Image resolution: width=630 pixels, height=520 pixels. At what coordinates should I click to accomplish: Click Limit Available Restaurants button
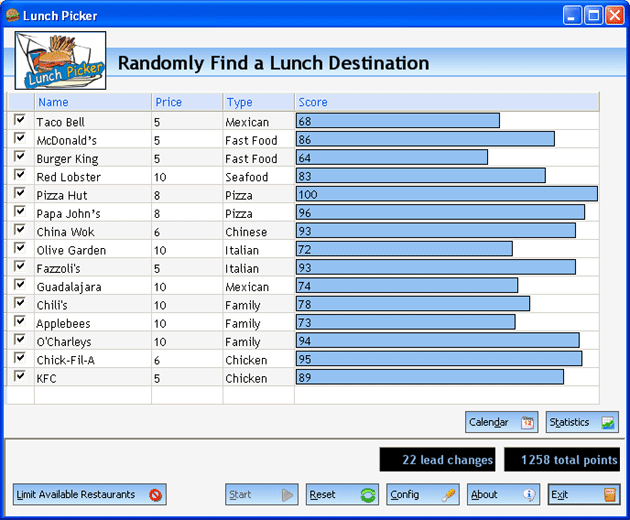(90, 494)
